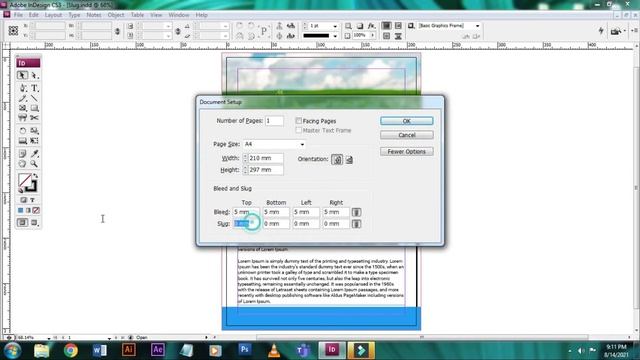This screenshot has width=640, height=360.
Task: Open the zoom level dropdown in status bar
Action: (x=49, y=338)
